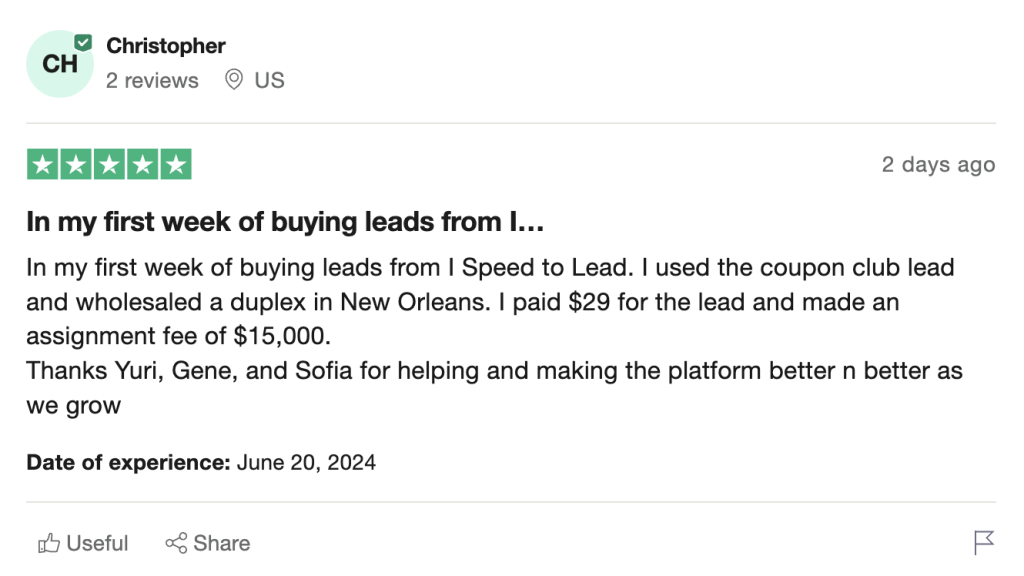Open Christopher's reviewer profile name

[x=166, y=46]
